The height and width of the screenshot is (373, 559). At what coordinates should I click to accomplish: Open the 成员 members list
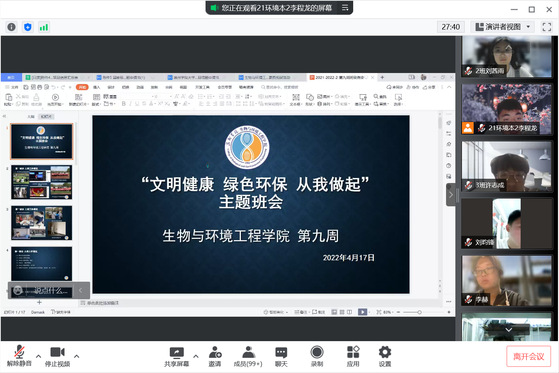248,356
